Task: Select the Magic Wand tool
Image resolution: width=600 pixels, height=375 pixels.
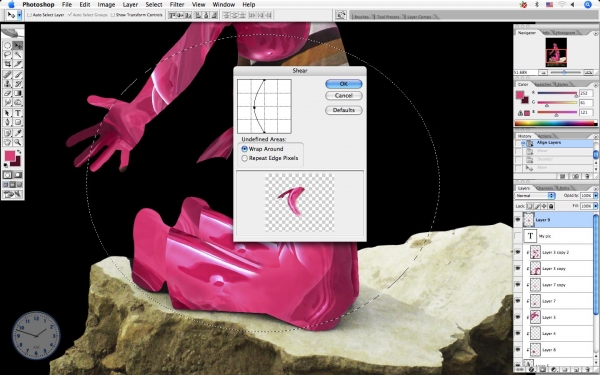Action: point(18,55)
